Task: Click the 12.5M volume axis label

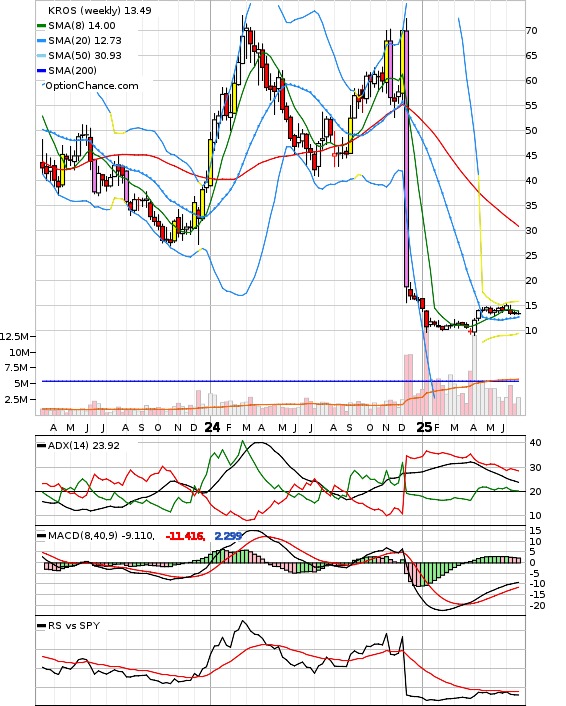Action: (14, 336)
